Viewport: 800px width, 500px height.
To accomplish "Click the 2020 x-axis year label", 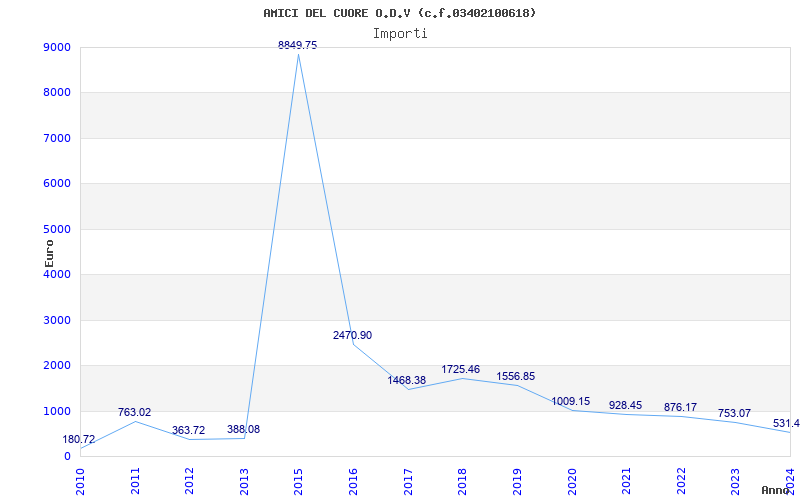I will point(572,481).
